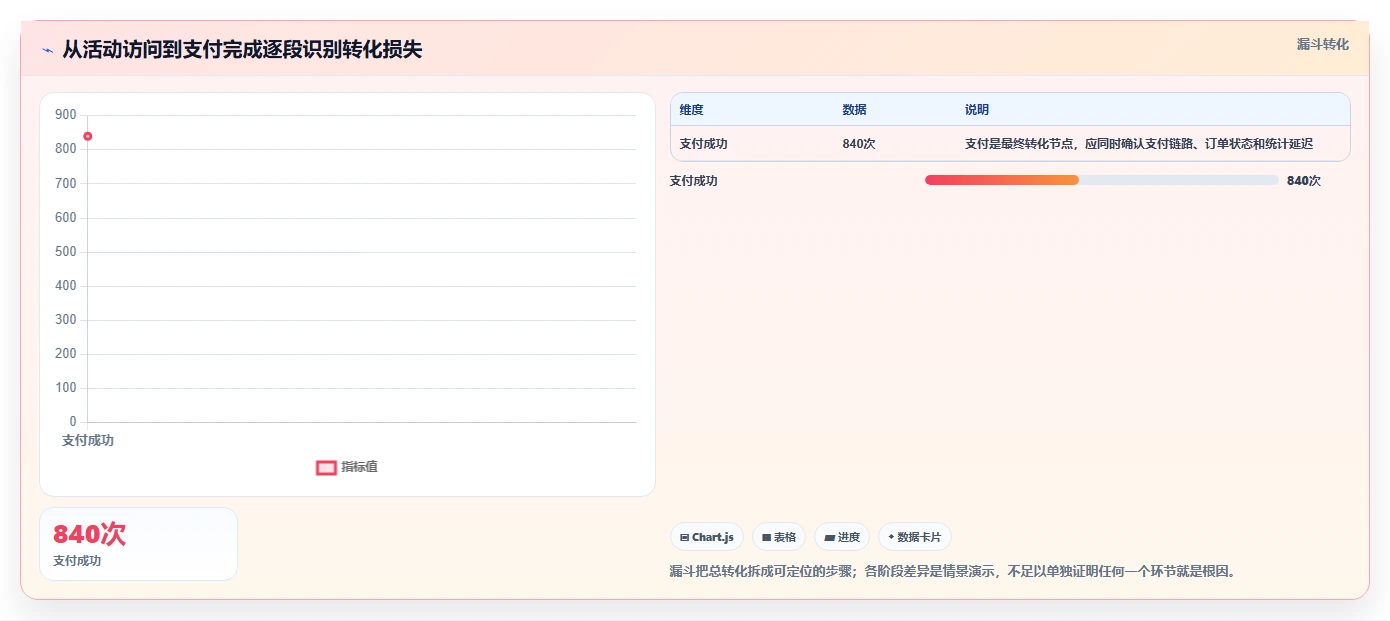The image size is (1390, 621).
Task: Click the 说明 column header
Action: click(x=976, y=110)
